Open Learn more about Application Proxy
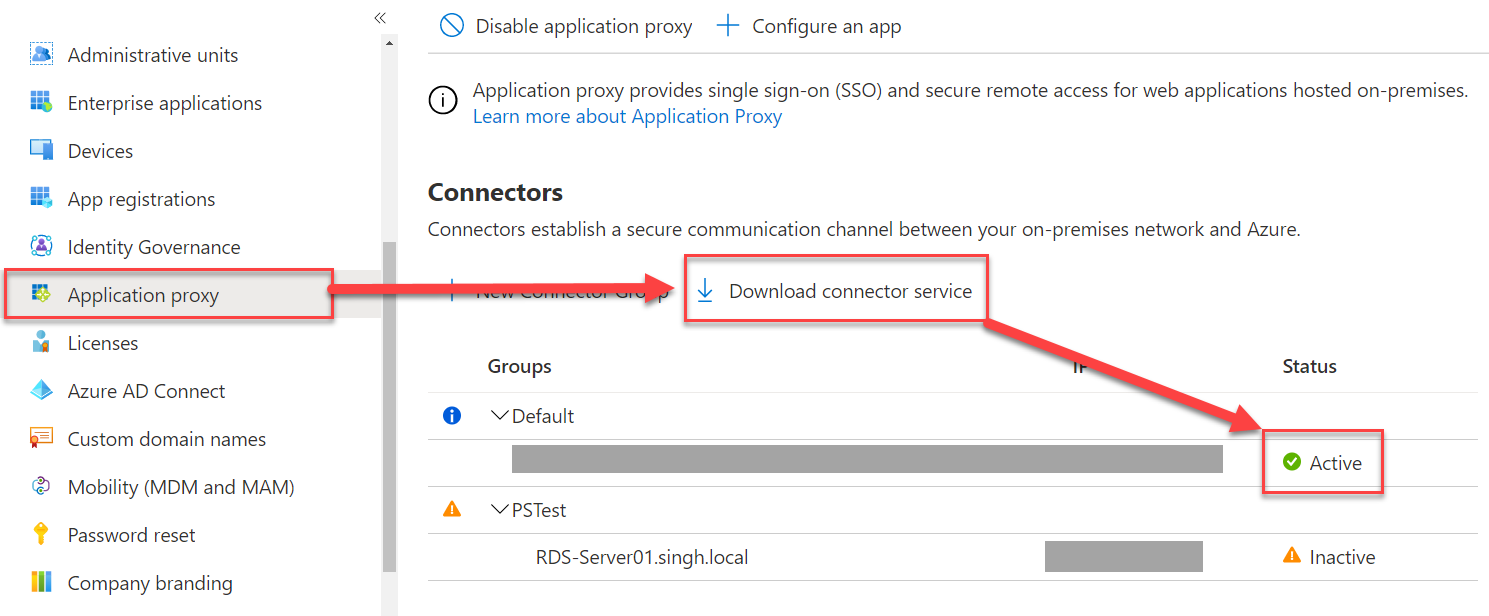This screenshot has height=616, width=1489. (627, 116)
